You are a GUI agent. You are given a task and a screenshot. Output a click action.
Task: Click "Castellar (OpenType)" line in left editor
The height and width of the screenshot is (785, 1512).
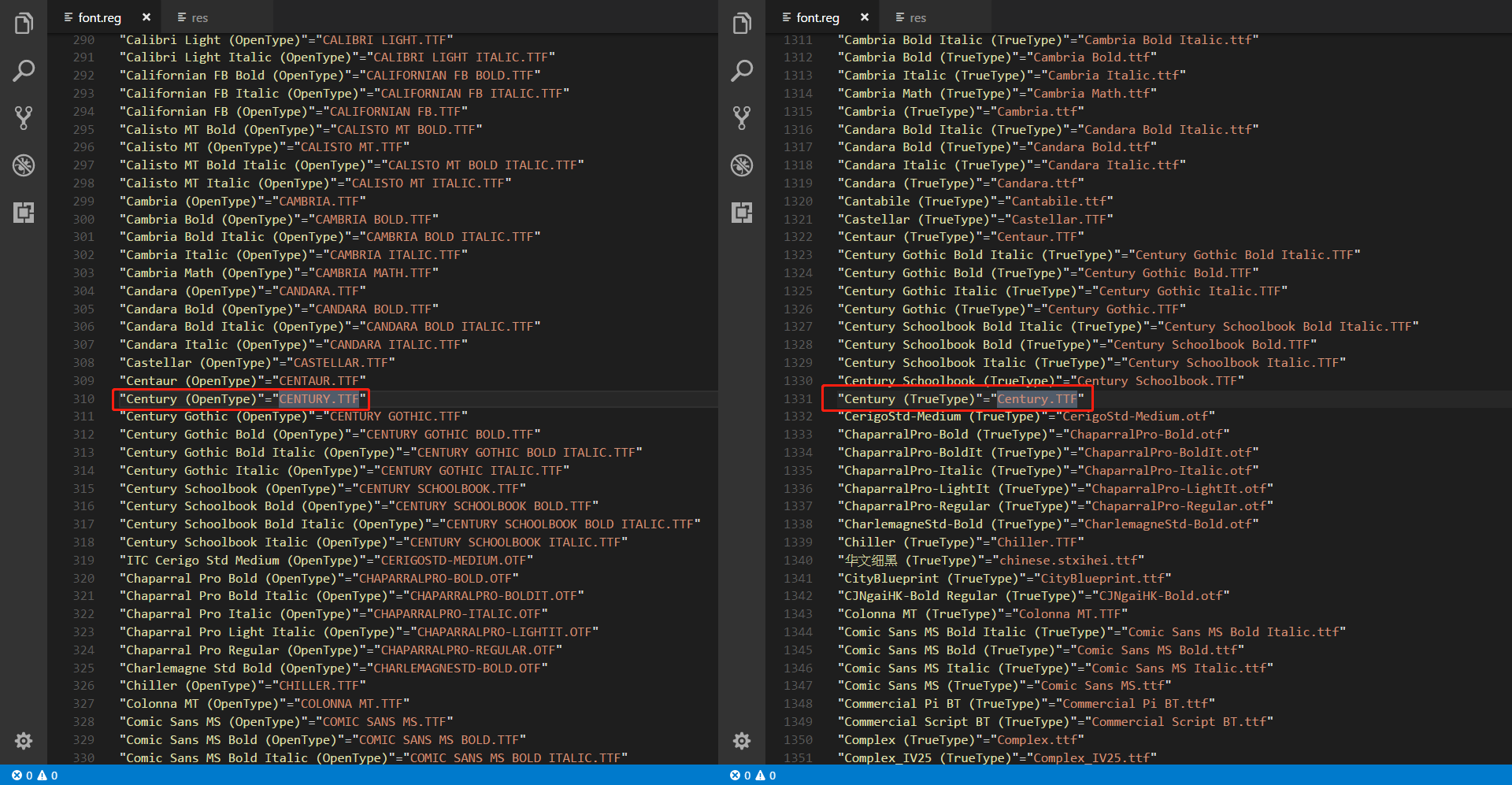click(257, 363)
